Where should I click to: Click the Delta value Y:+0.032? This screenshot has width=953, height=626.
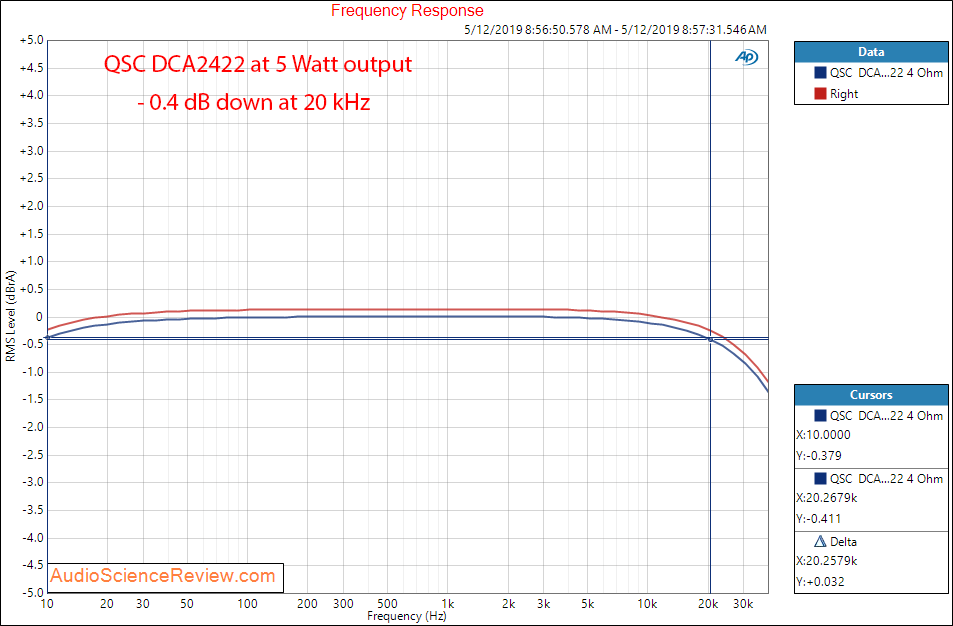point(820,582)
